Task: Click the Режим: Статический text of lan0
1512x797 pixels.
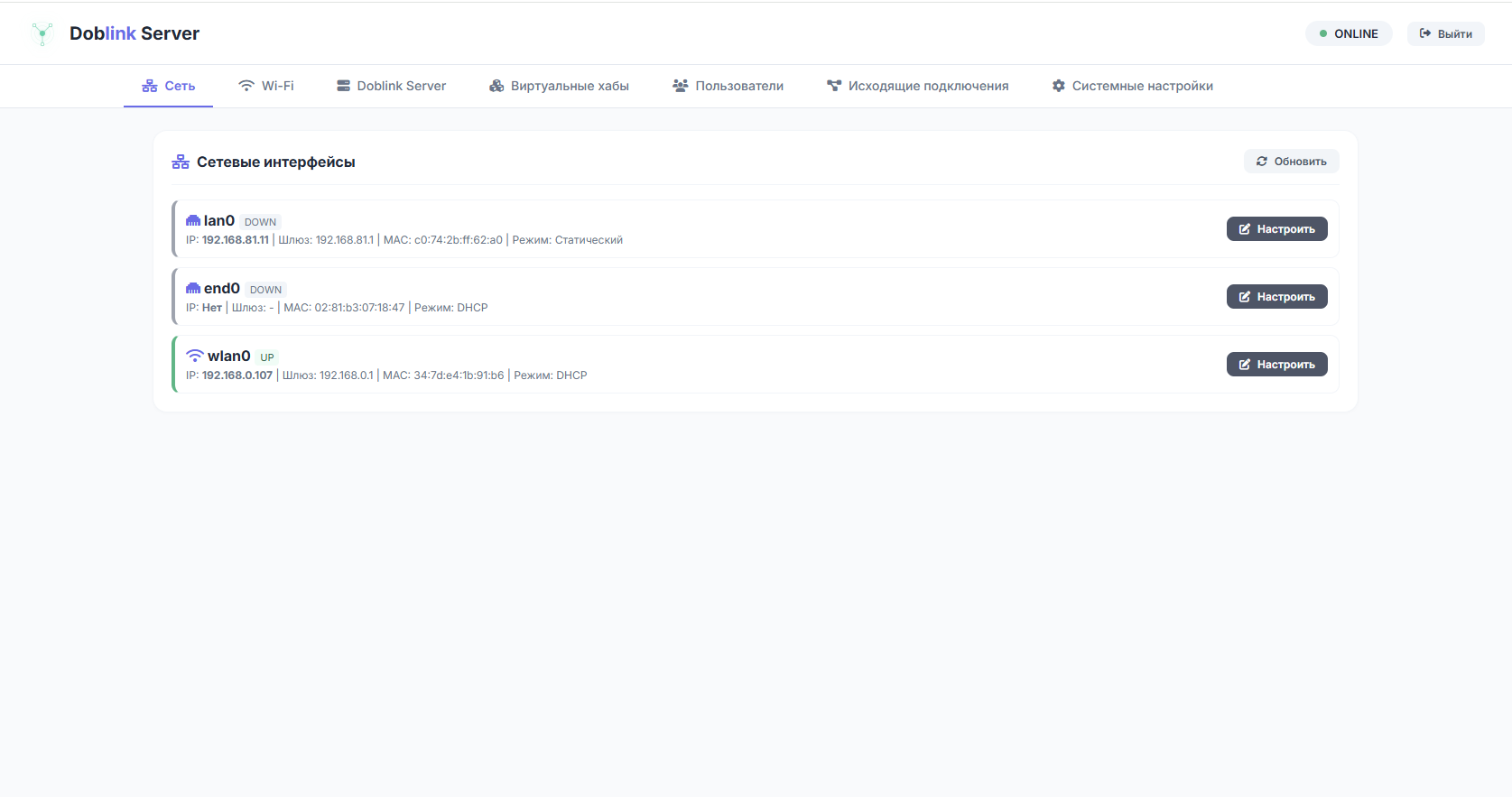Action: click(x=568, y=240)
